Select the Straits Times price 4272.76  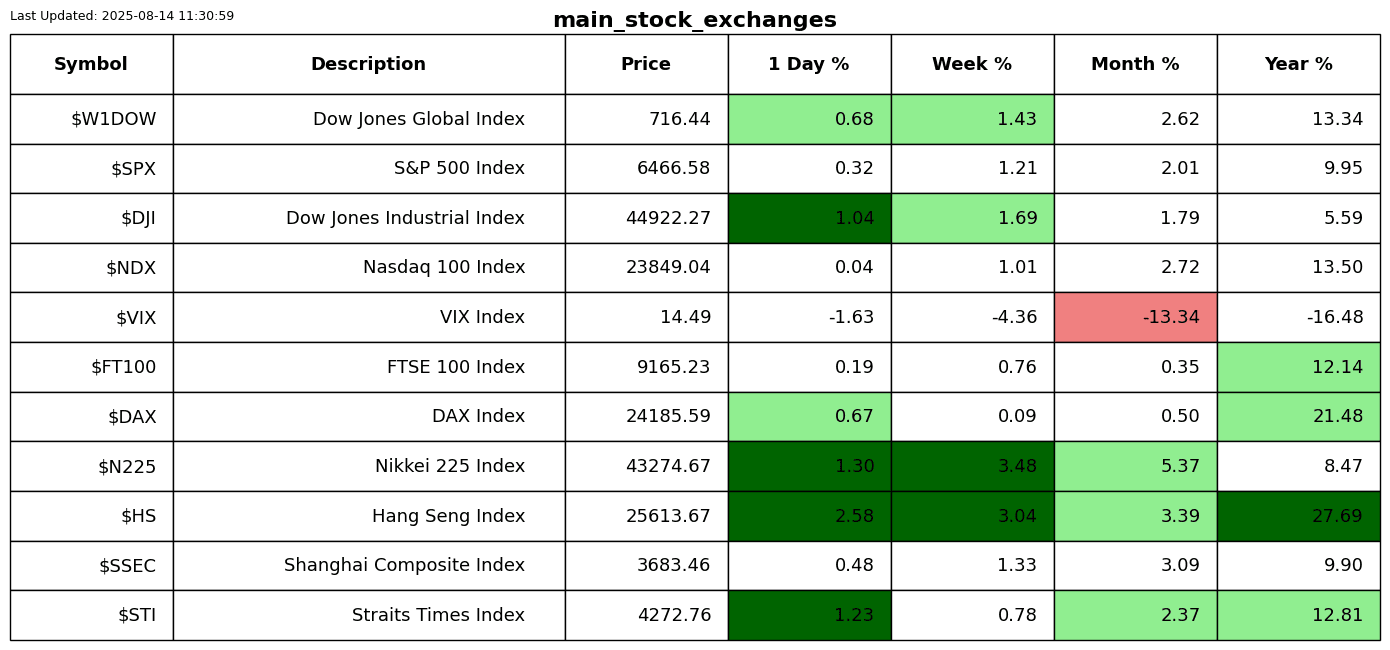coord(674,616)
